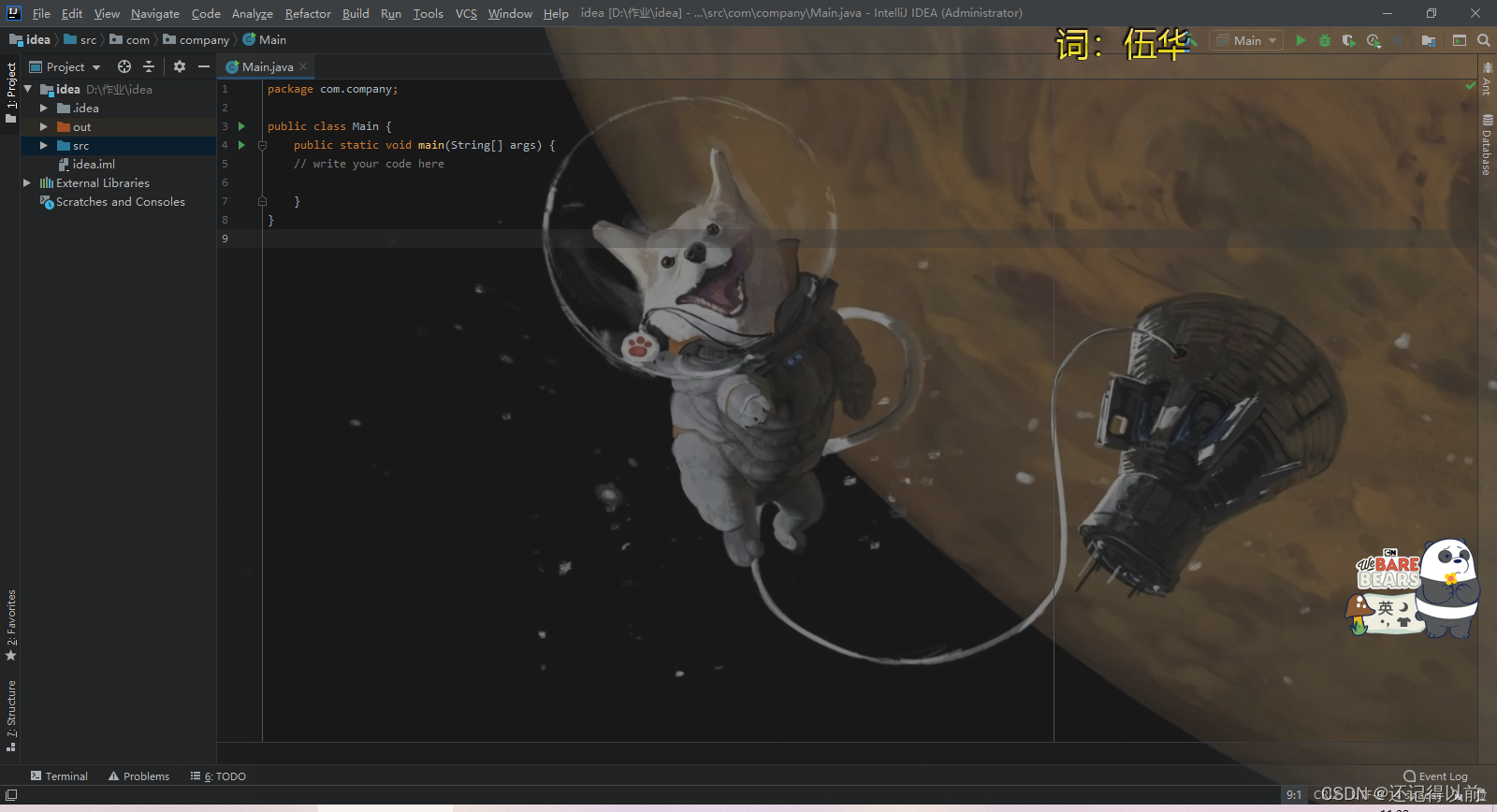
Task: Open the Database tool window
Action: [1487, 145]
